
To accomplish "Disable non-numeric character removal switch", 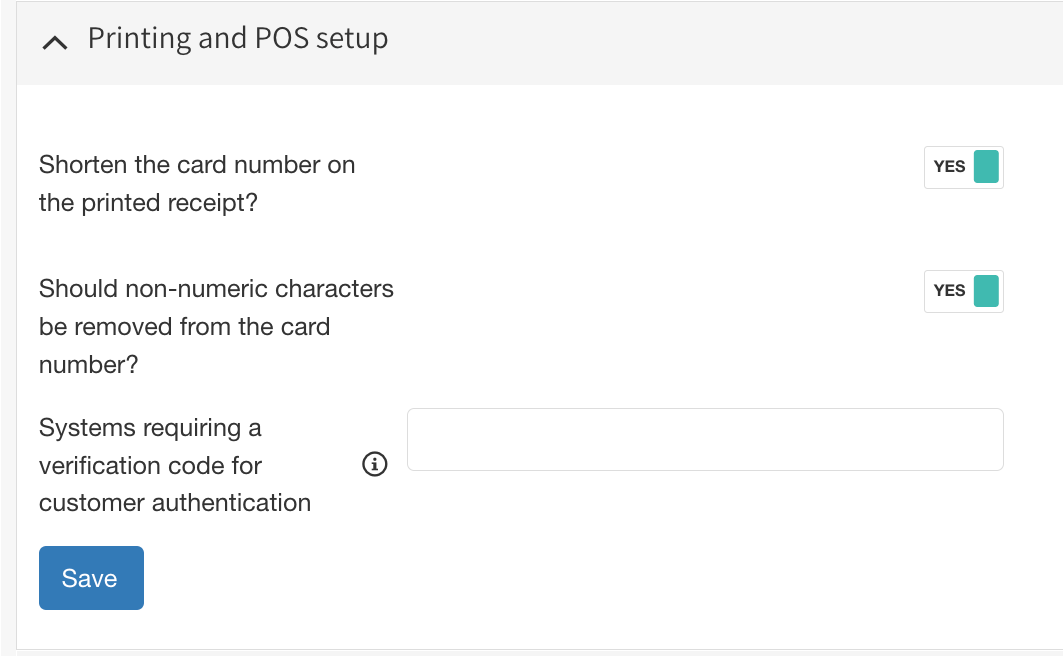I will (x=963, y=291).
